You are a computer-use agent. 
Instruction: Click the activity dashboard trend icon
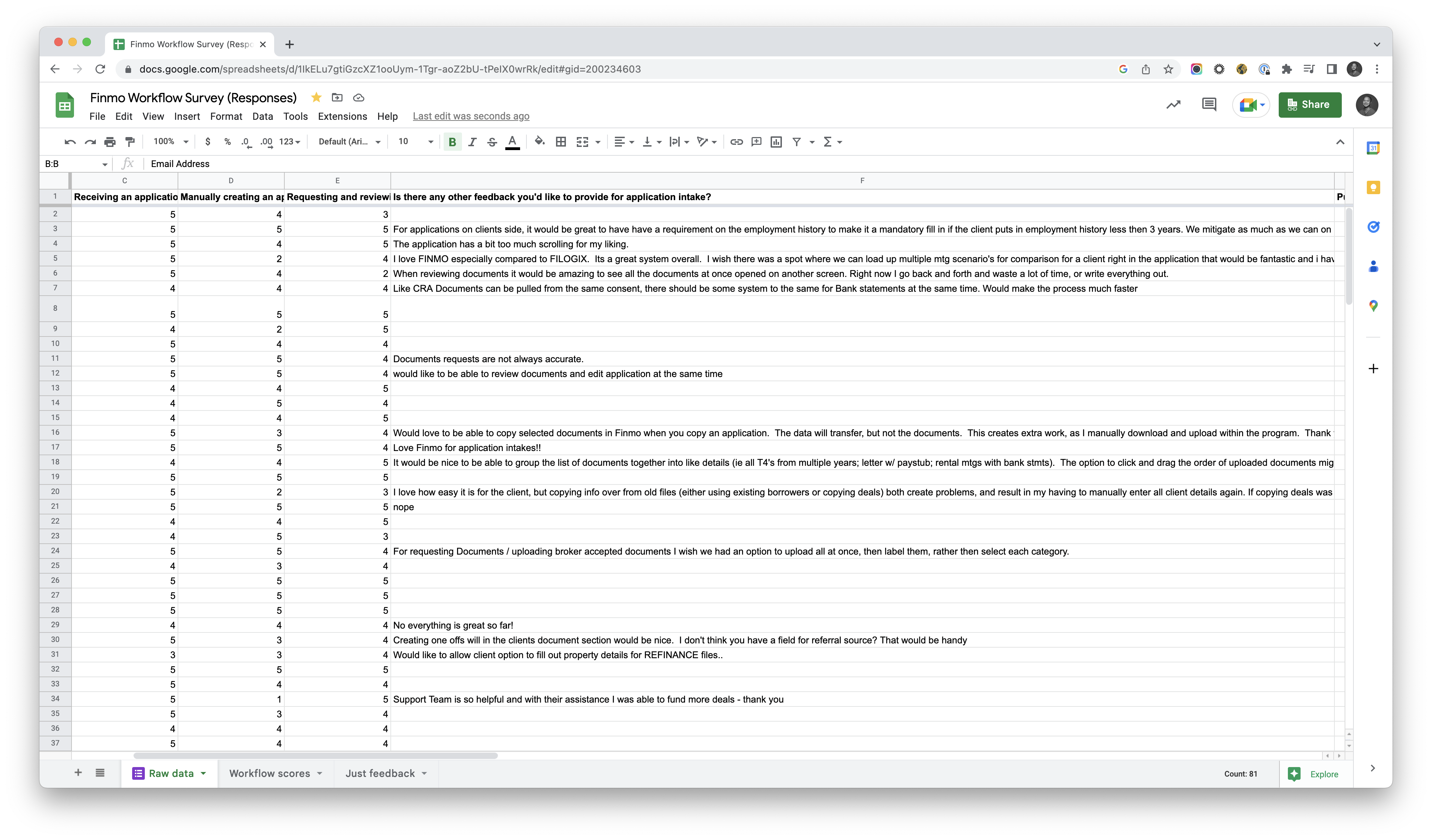(1173, 105)
